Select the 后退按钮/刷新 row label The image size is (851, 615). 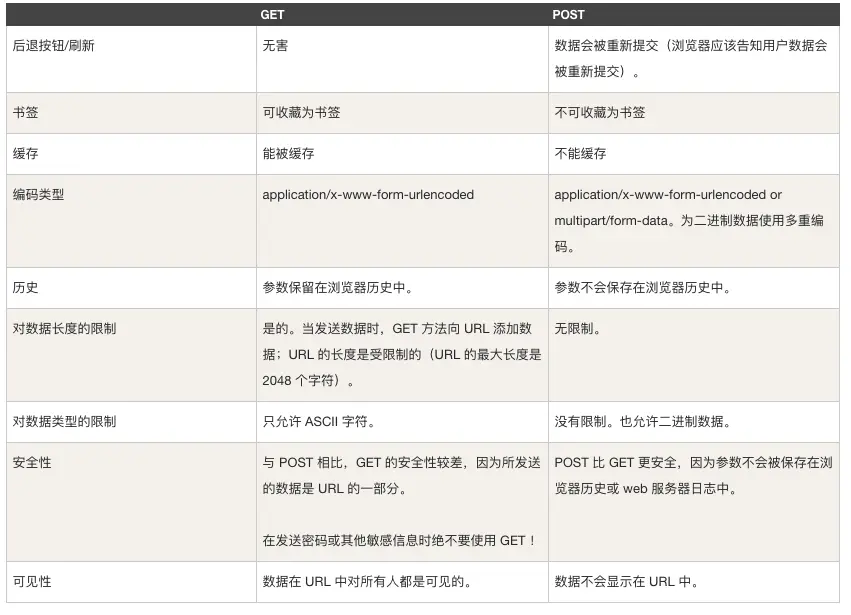tap(53, 46)
